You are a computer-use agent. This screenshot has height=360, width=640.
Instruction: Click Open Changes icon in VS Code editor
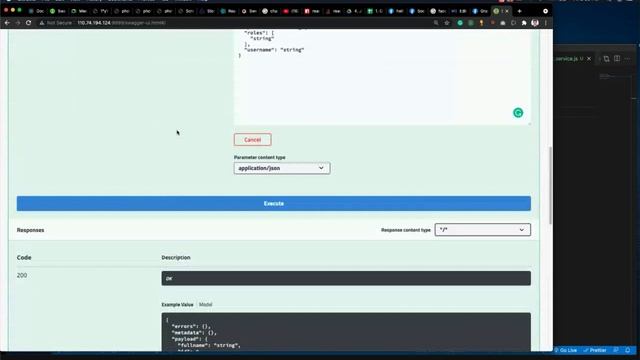607,59
